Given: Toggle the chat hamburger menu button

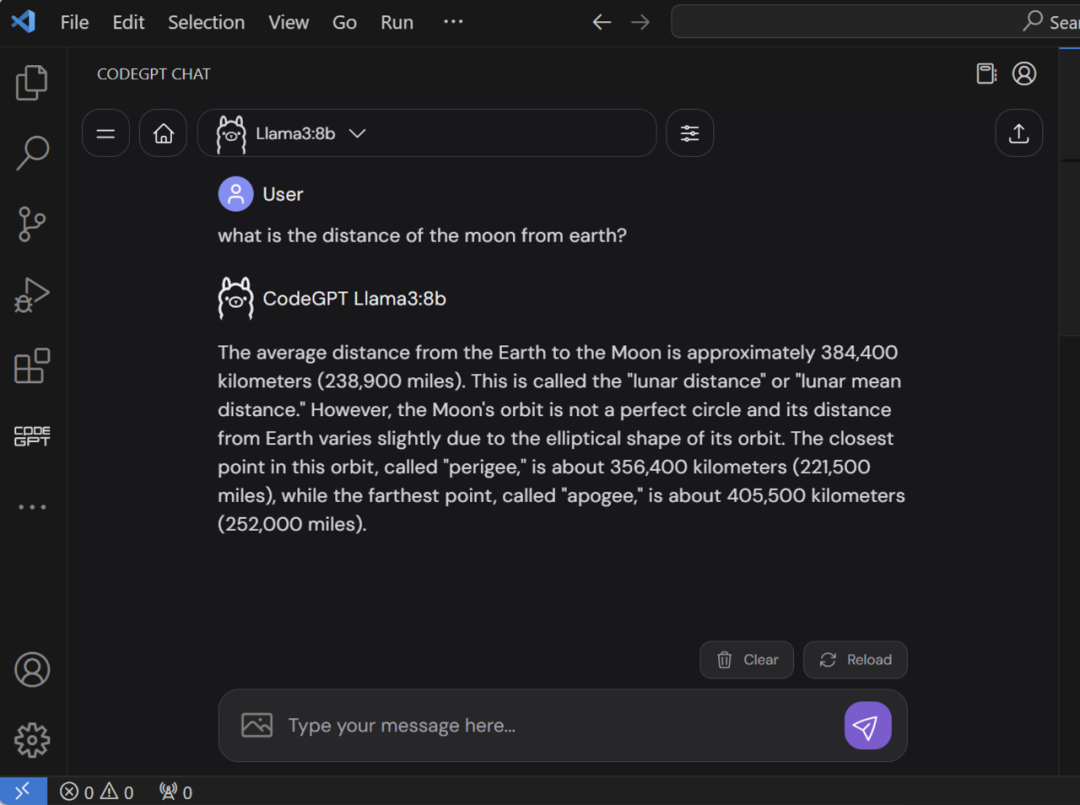Looking at the screenshot, I should [106, 133].
